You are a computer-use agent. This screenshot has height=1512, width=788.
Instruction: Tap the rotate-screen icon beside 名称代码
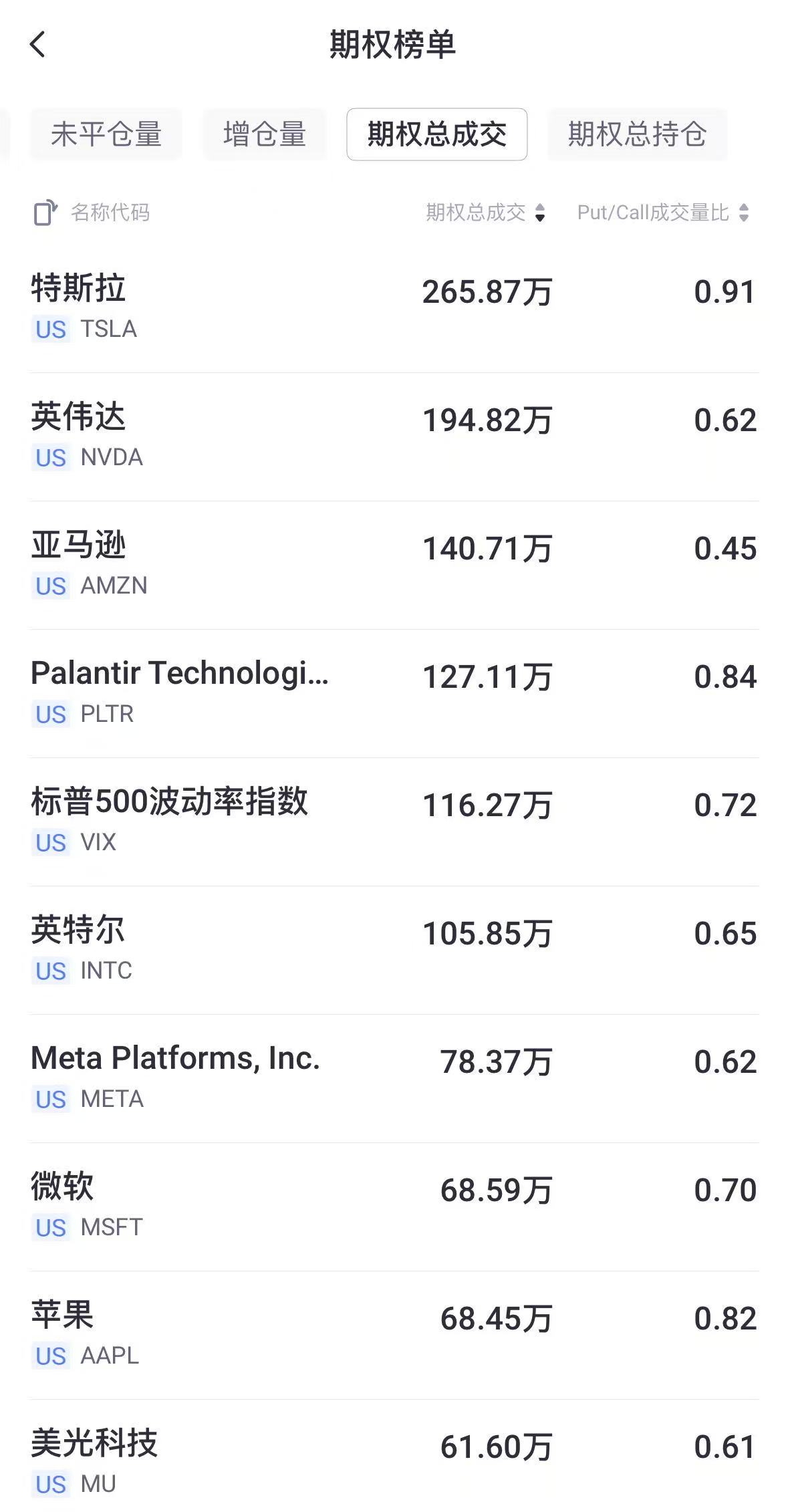tap(45, 213)
